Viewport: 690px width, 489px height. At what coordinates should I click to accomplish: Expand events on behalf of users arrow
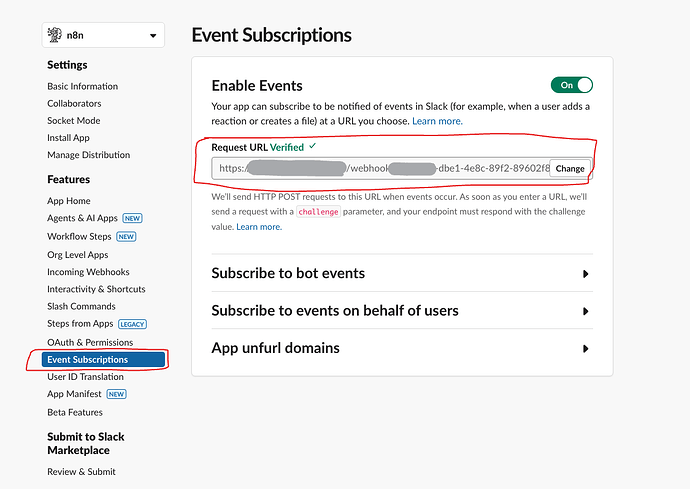click(x=585, y=311)
